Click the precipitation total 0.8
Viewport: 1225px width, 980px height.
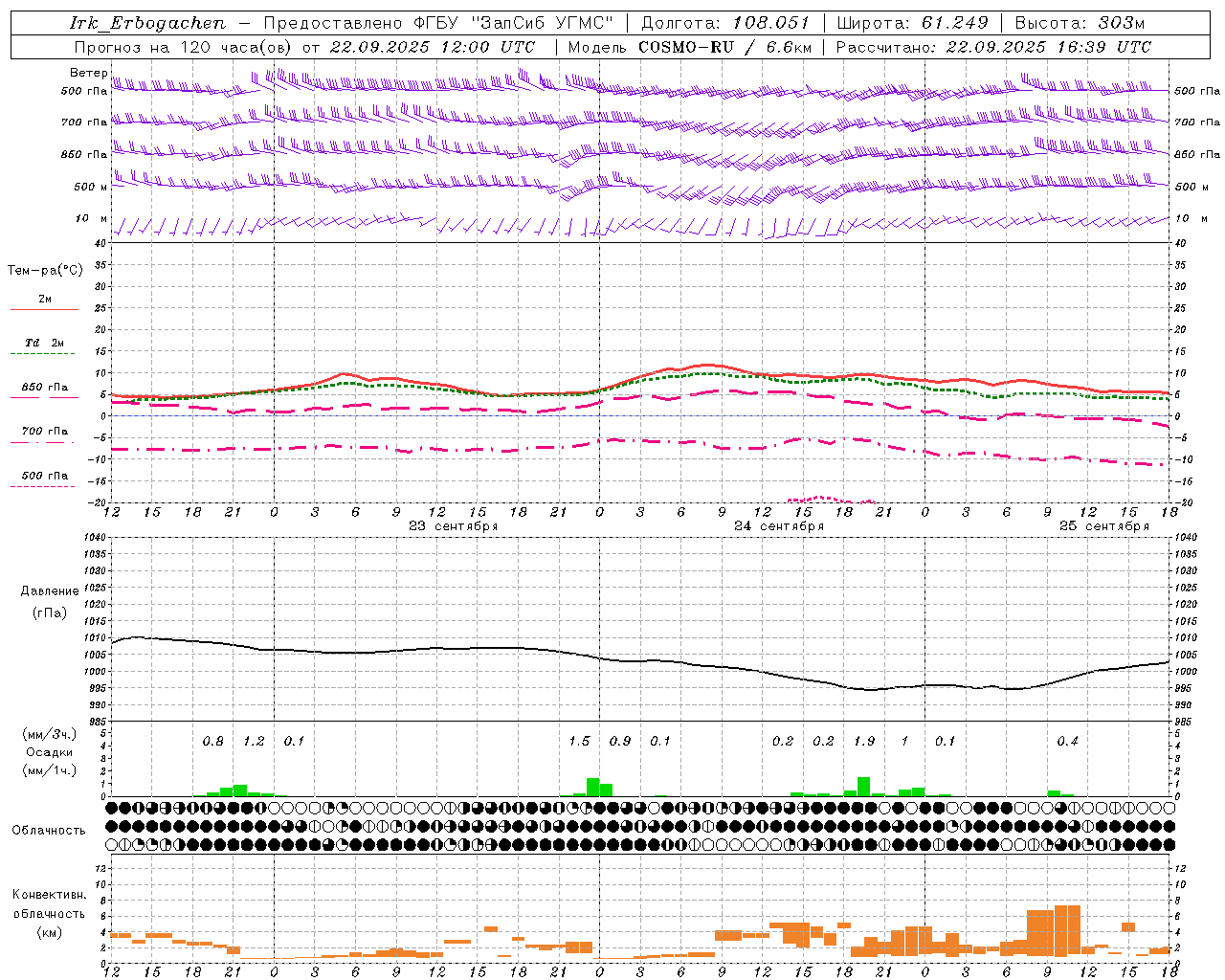point(213,741)
